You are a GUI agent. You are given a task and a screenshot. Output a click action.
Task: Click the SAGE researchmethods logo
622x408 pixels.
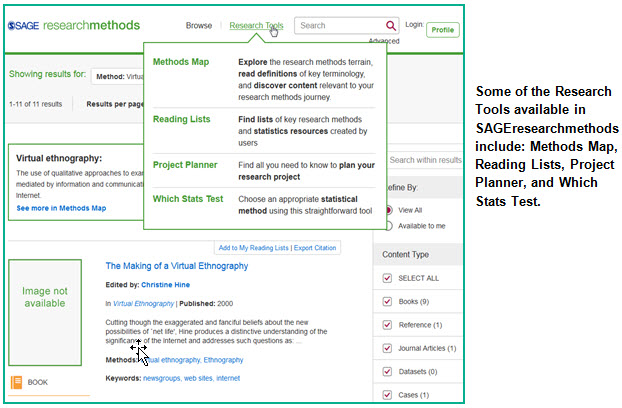[74, 25]
